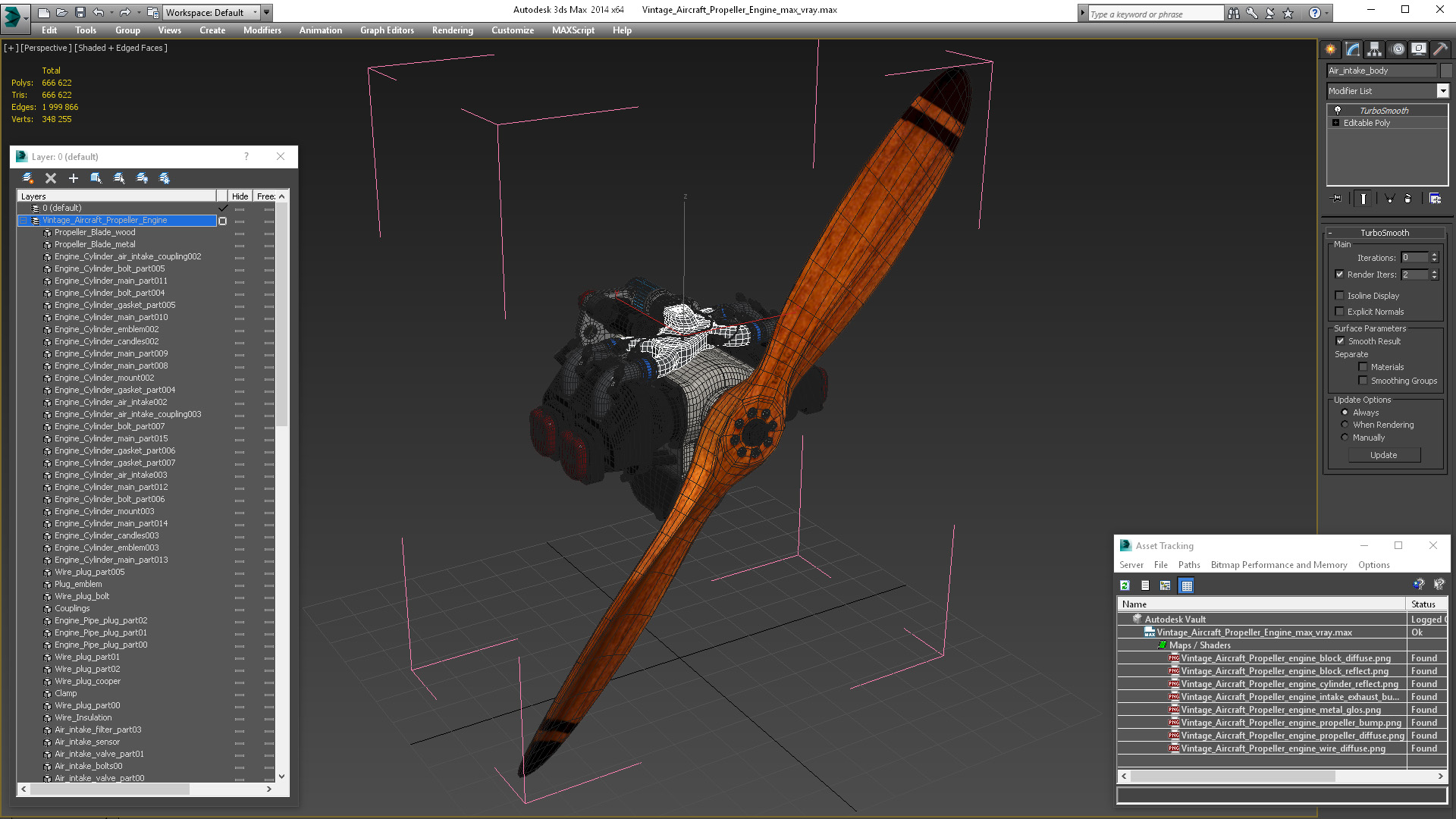Toggle TurboSmooth modifier lightbulb visibility
Screen dimensions: 1456x819
(x=1338, y=111)
